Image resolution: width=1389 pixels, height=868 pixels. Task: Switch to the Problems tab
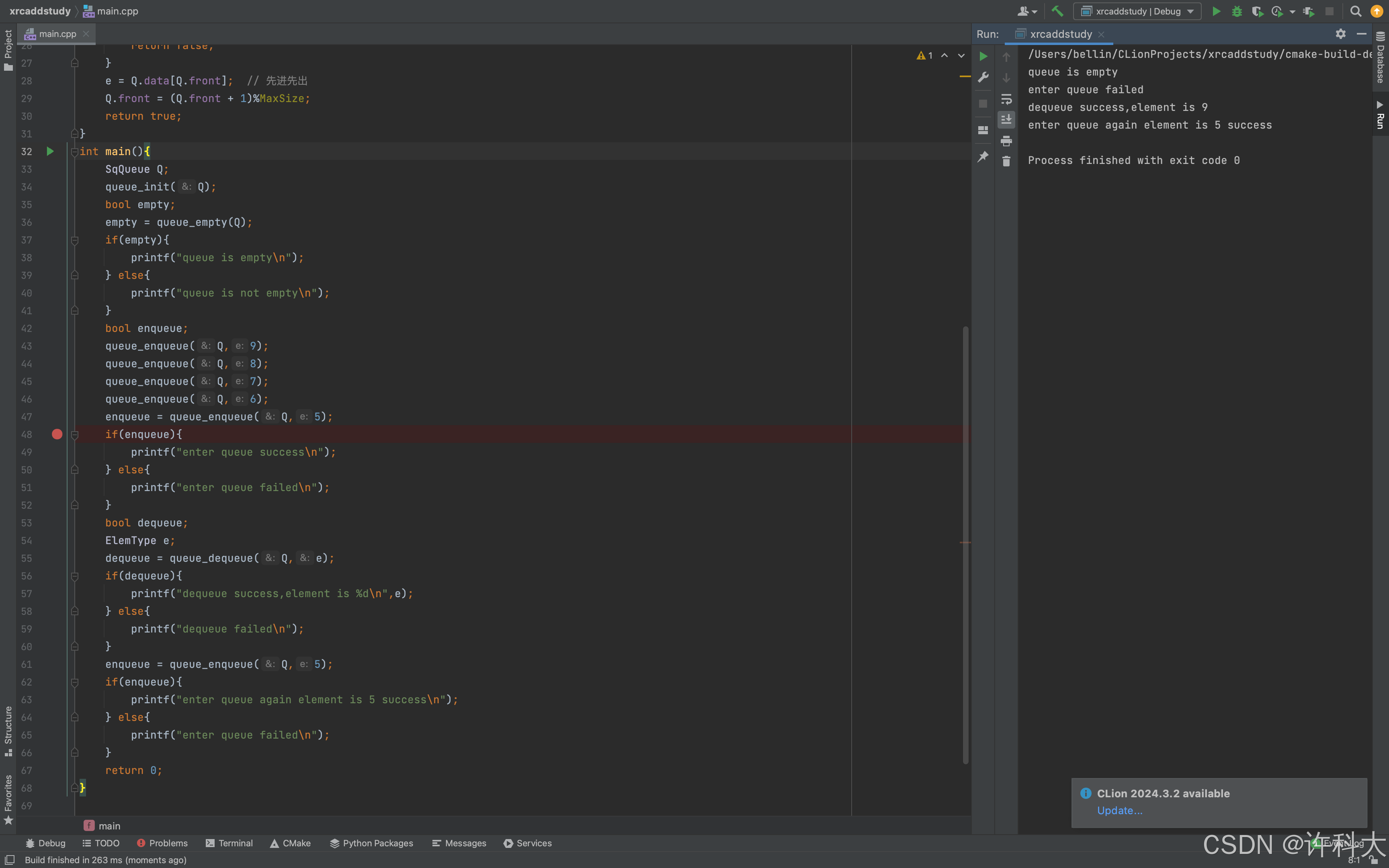(x=162, y=843)
